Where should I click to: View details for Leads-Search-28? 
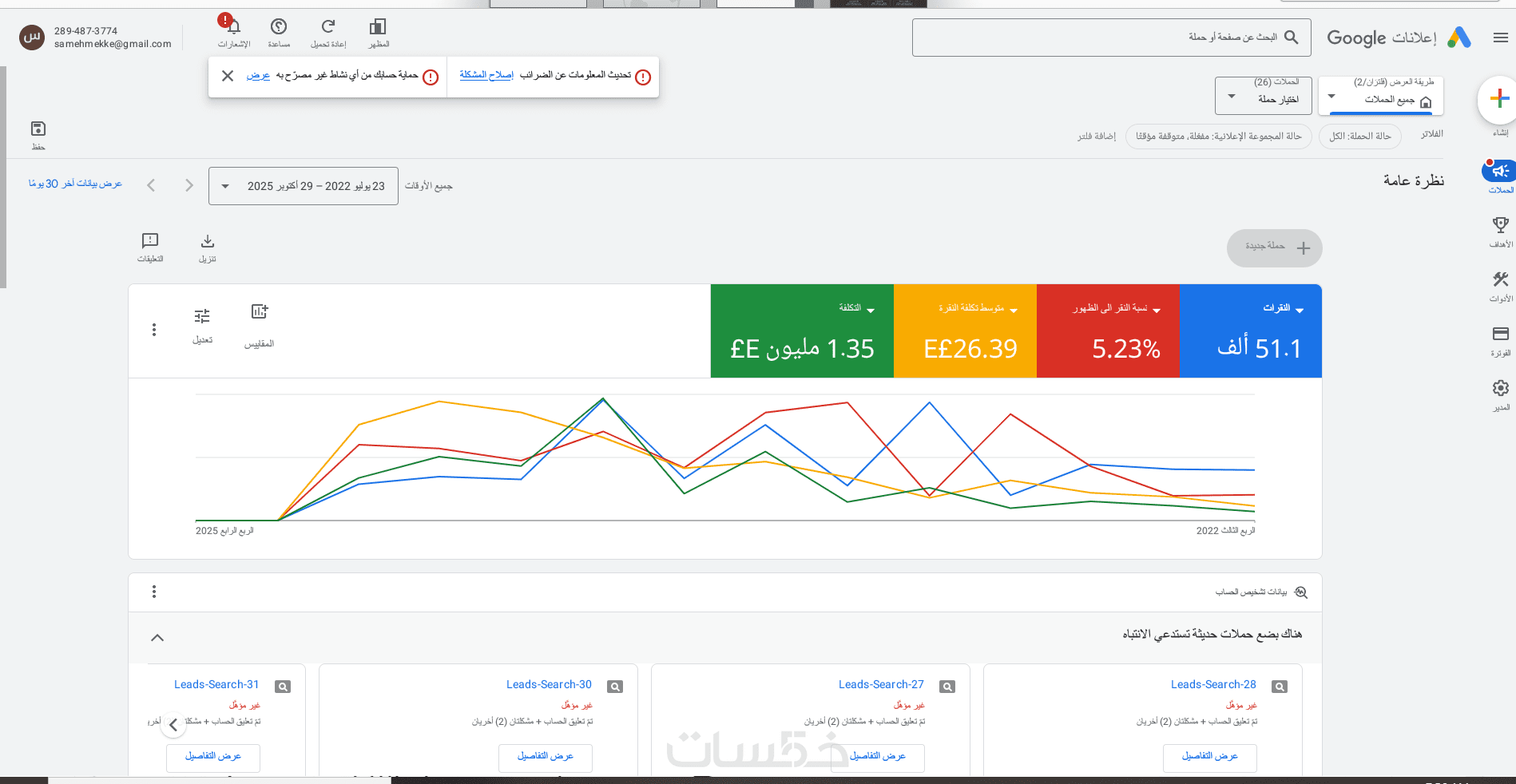click(1210, 758)
